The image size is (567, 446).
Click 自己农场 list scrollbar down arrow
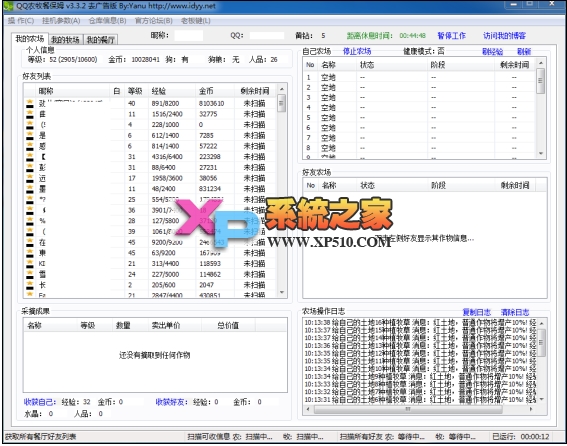pos(541,153)
